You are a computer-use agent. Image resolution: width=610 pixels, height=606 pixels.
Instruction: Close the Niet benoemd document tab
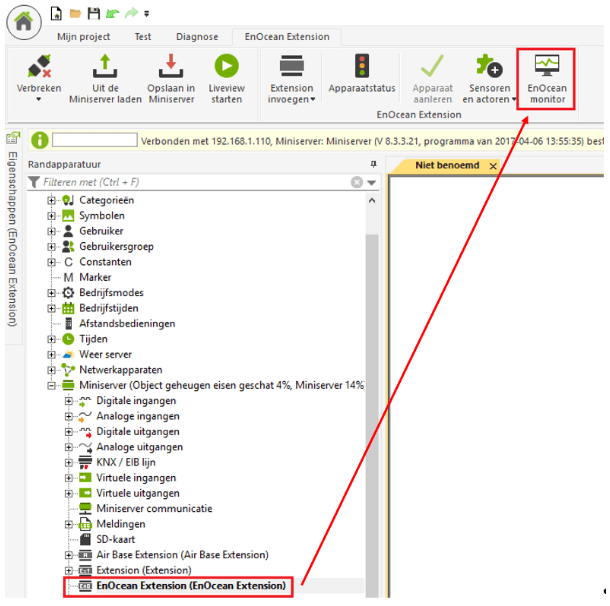(494, 166)
